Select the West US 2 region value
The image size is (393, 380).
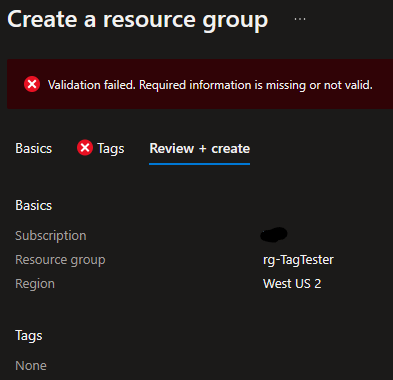(292, 284)
